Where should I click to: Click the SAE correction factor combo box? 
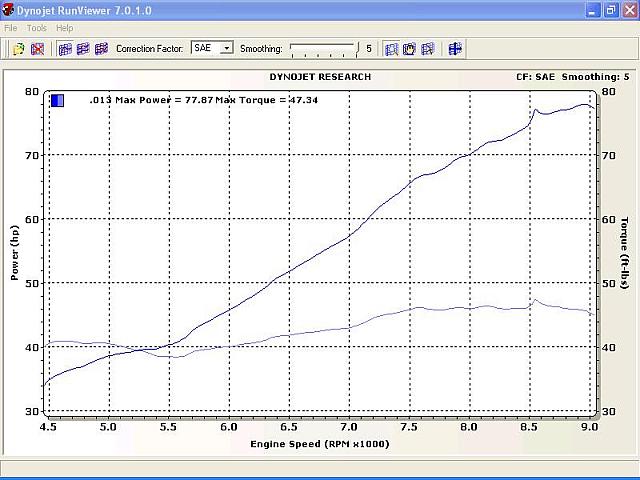pyautogui.click(x=212, y=48)
